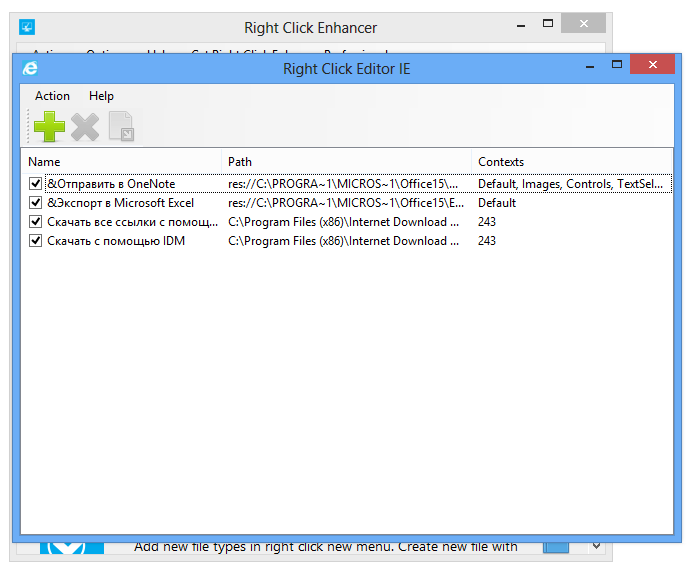Click Internet Download path in 'Скачать все ссылки' row
The width and height of the screenshot is (699, 582).
click(343, 222)
